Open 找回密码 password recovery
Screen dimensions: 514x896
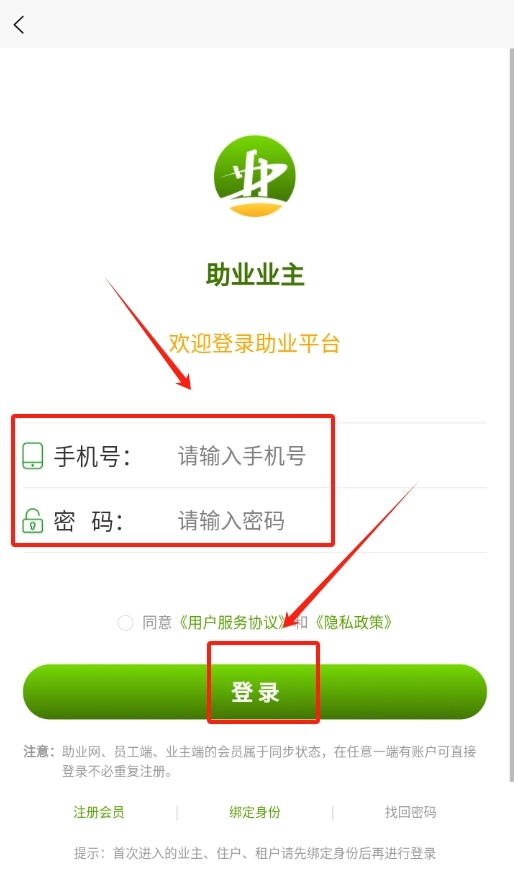pos(410,812)
